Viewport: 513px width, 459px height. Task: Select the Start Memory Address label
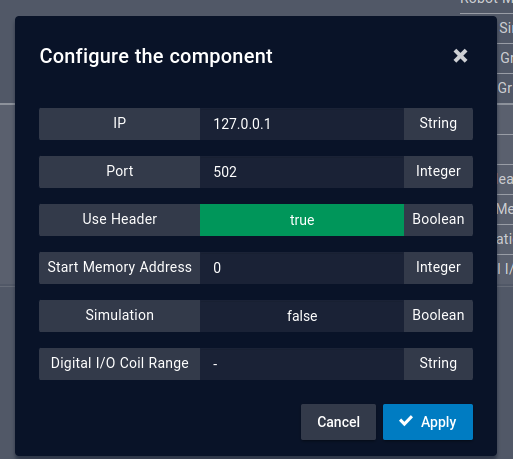coord(119,268)
